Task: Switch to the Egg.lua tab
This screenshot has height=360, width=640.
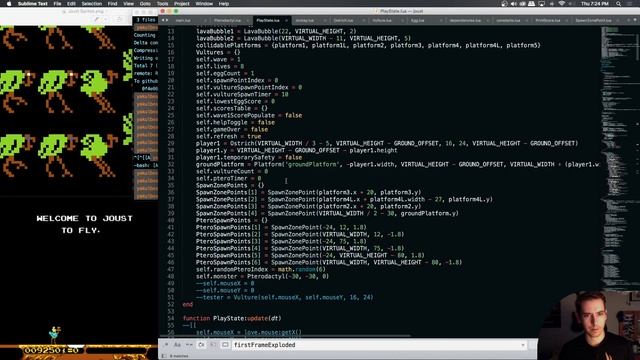Action: click(417, 20)
